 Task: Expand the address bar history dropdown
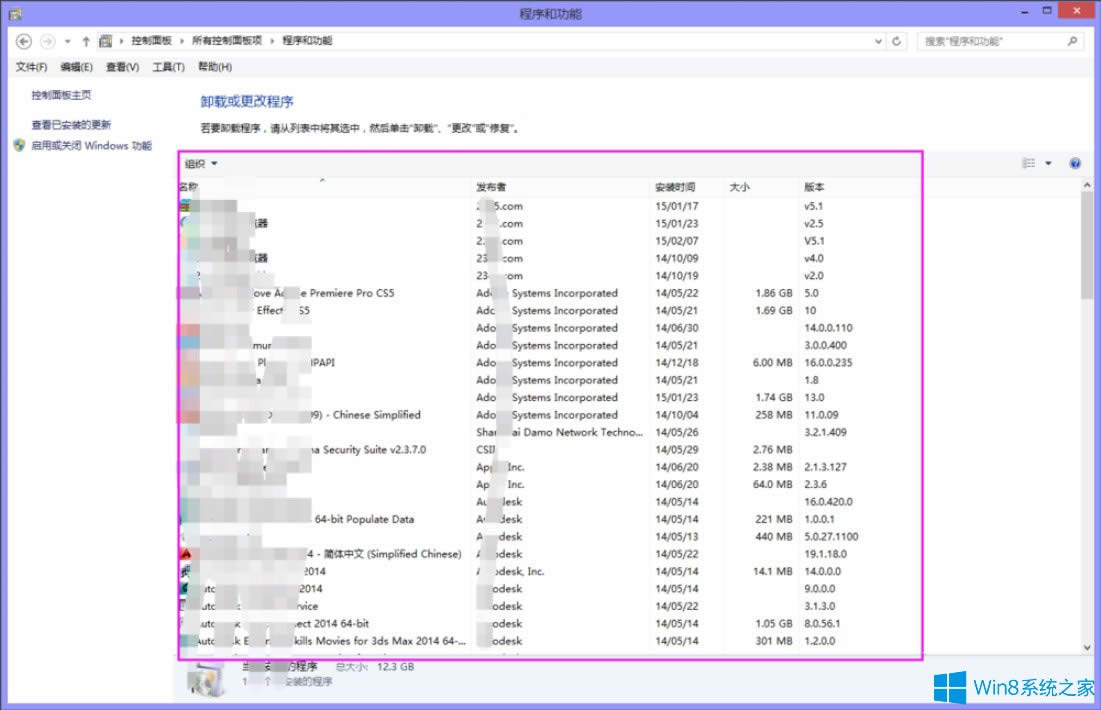click(x=879, y=41)
